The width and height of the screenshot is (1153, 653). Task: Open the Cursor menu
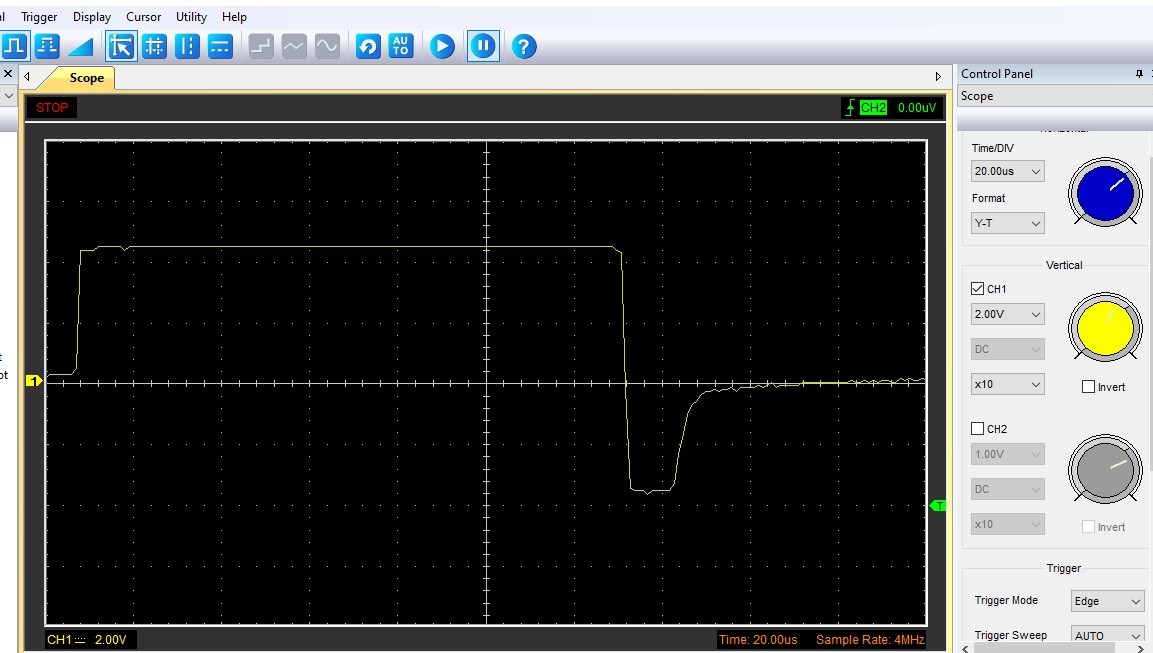[x=143, y=17]
